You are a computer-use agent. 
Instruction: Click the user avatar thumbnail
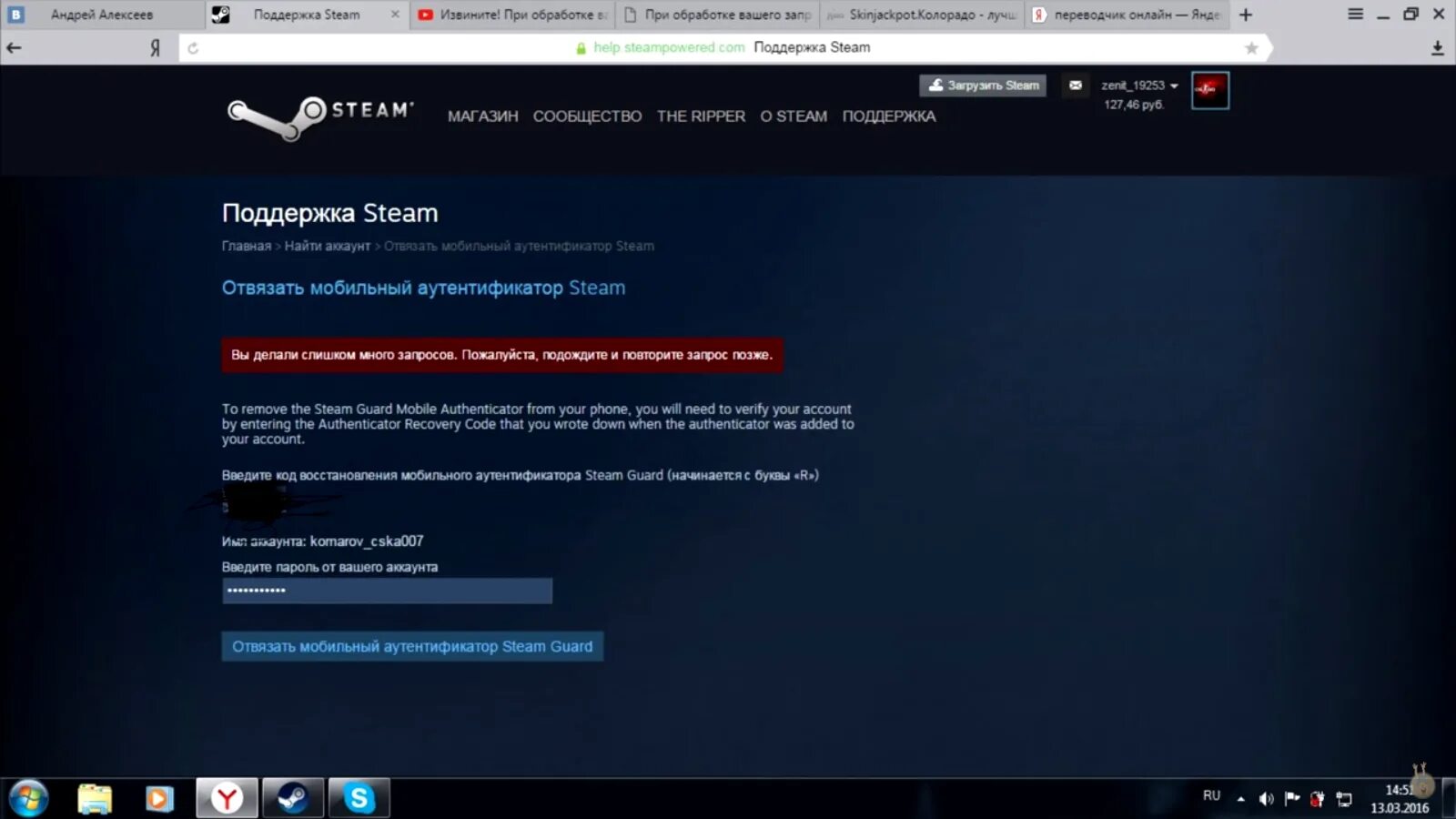tap(1210, 90)
